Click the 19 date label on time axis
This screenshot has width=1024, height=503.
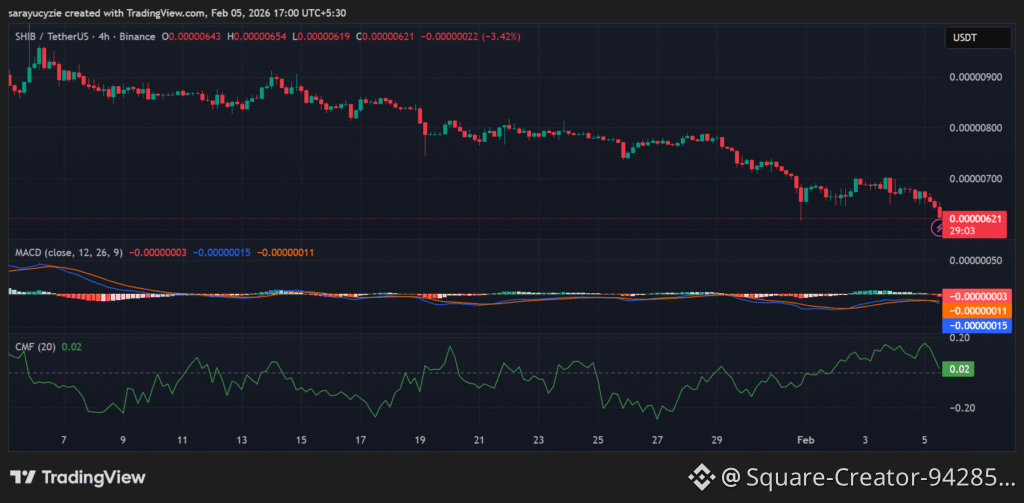[x=420, y=440]
